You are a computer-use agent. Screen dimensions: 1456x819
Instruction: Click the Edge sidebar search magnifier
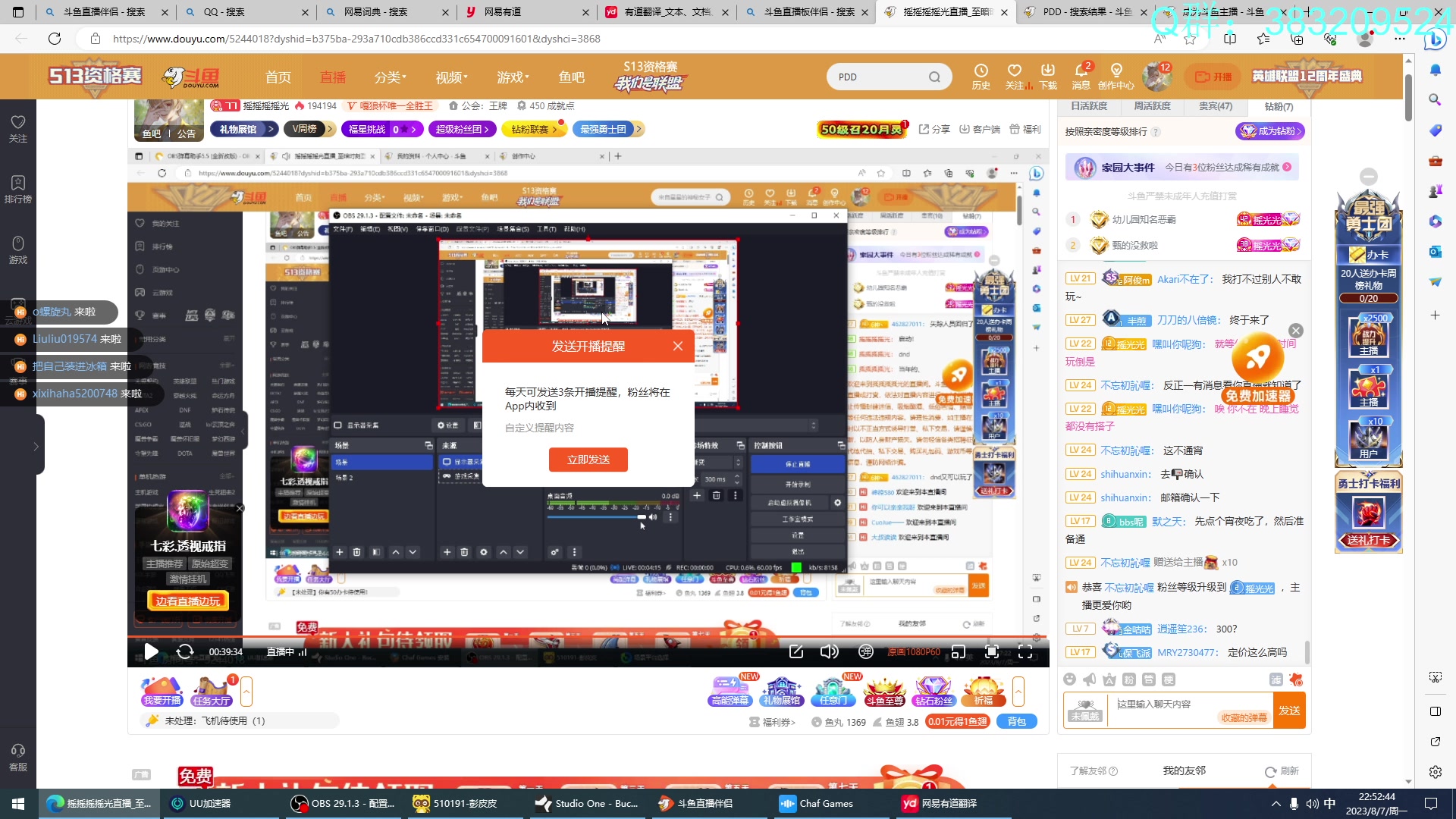pyautogui.click(x=1436, y=99)
